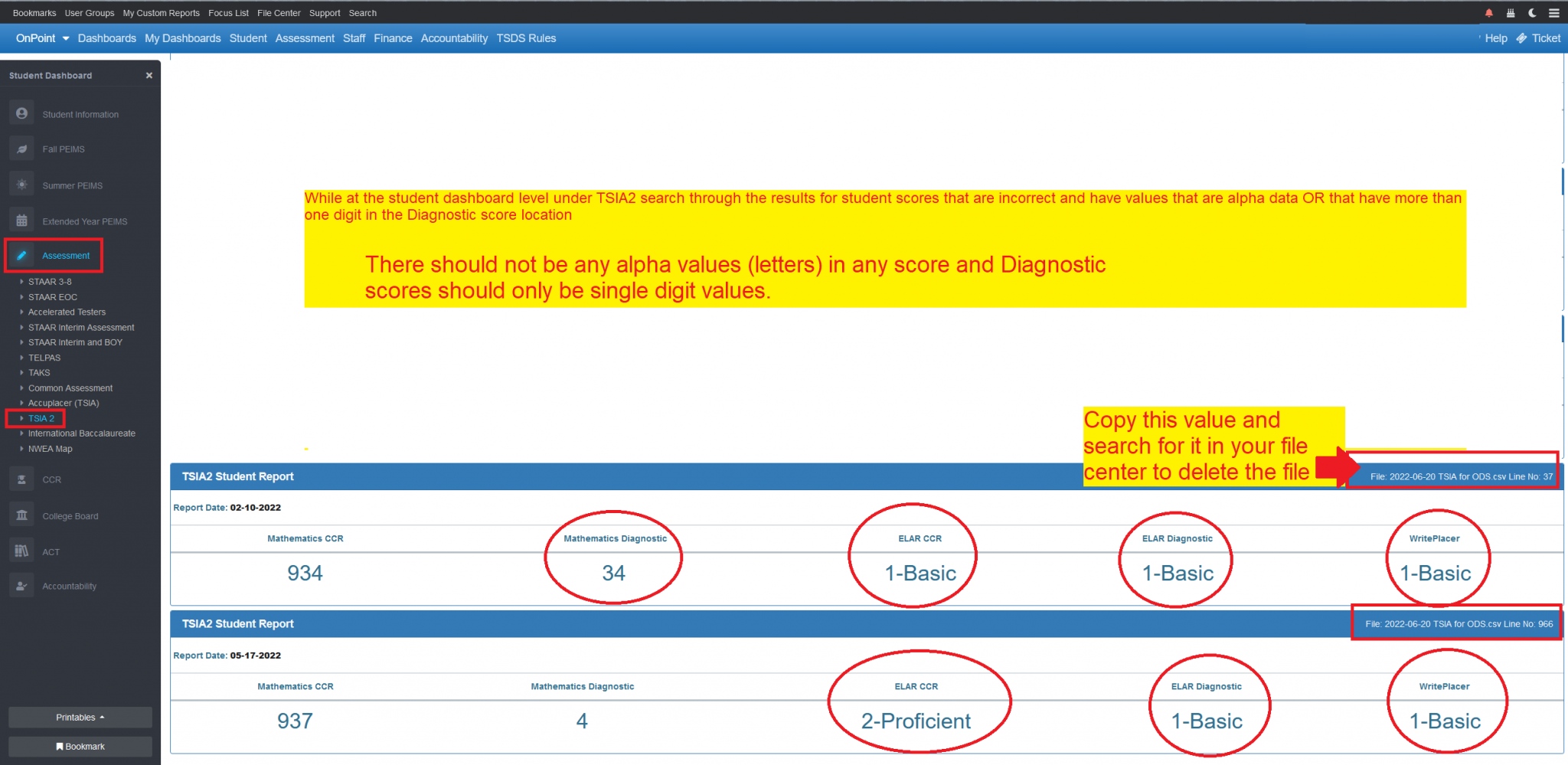
Task: Toggle dark mode with the moon icon
Action: (1532, 12)
